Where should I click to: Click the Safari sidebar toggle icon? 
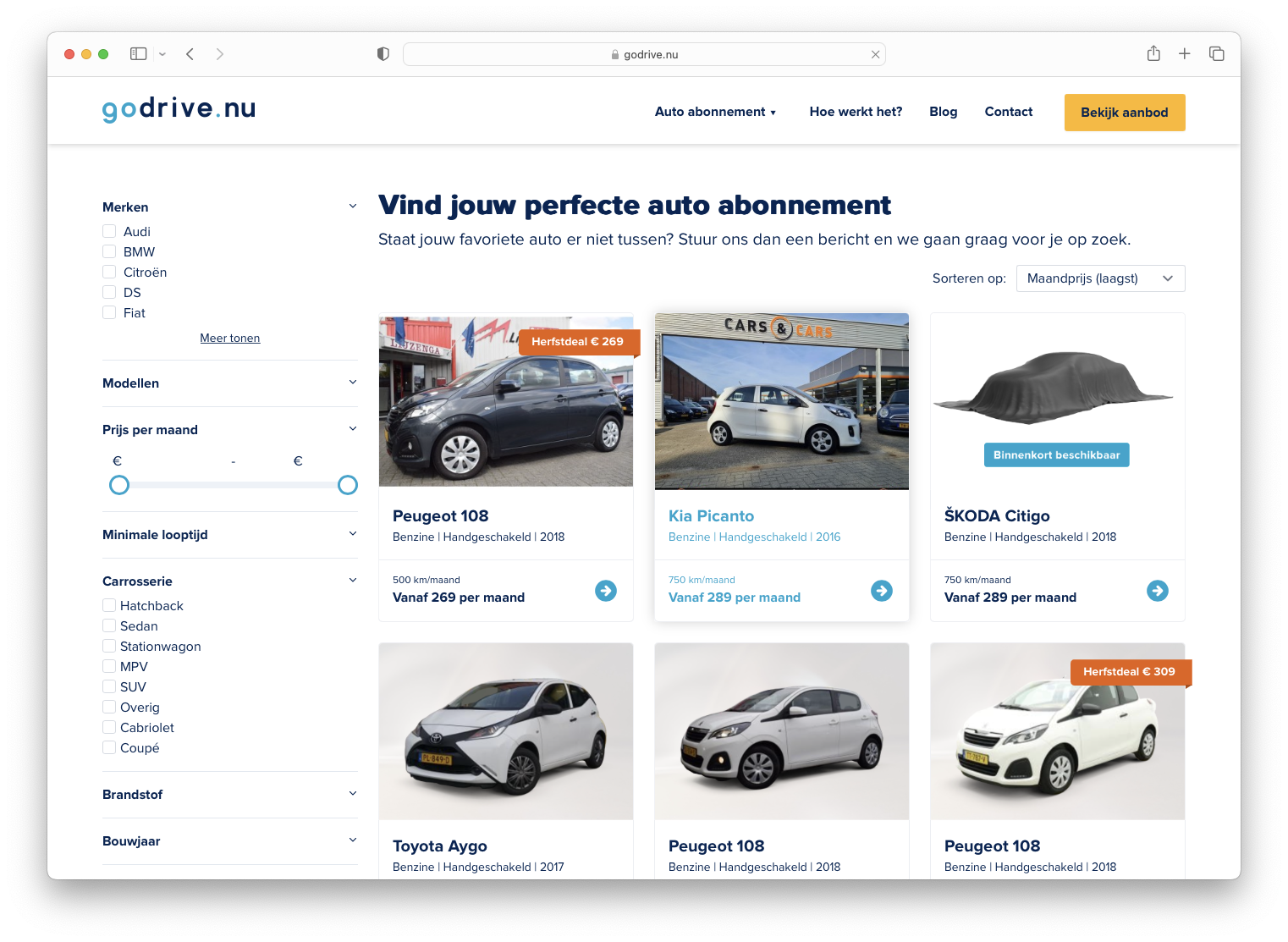pyautogui.click(x=138, y=54)
